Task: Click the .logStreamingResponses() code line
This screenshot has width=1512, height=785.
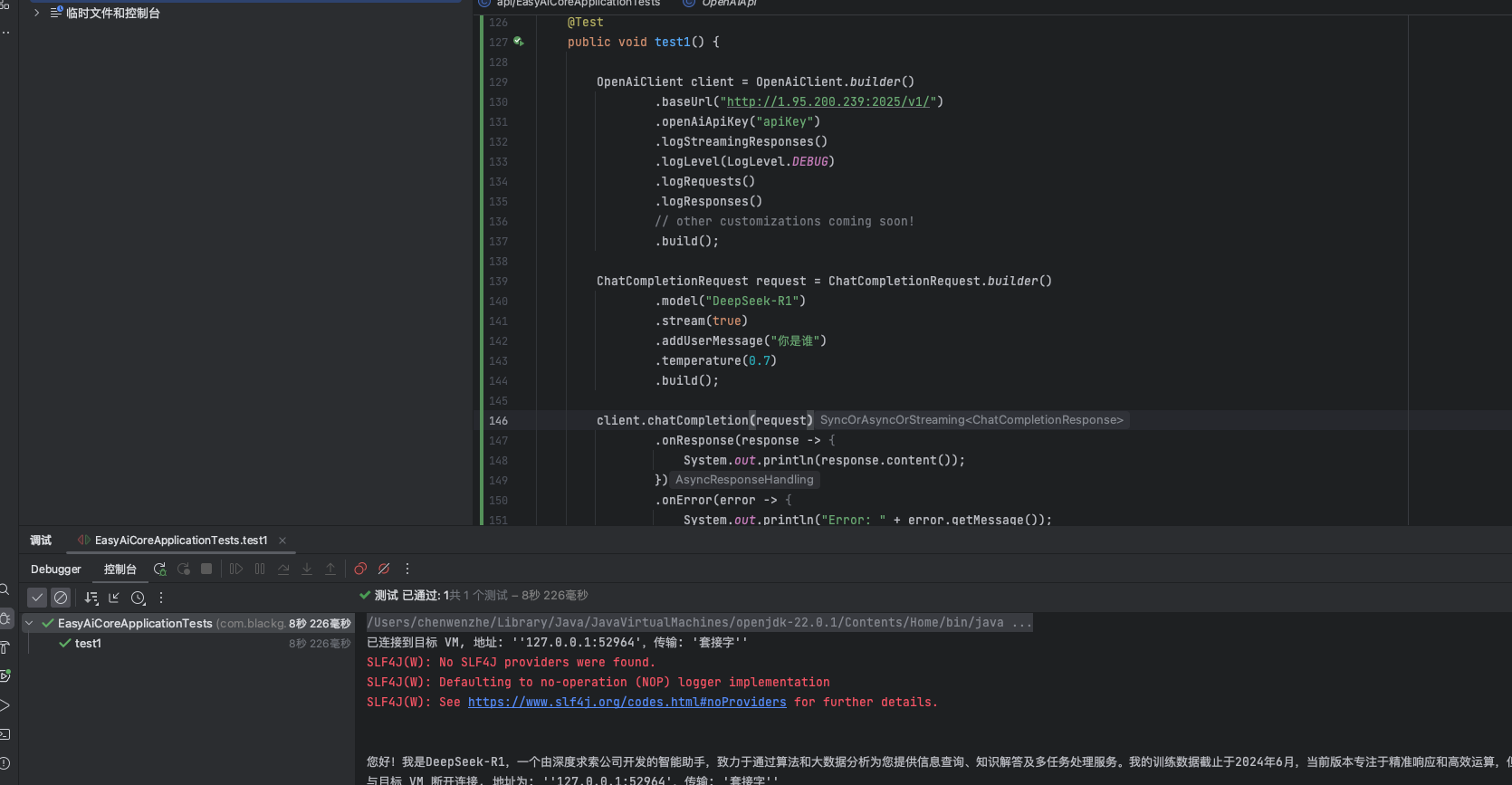Action: click(741, 141)
